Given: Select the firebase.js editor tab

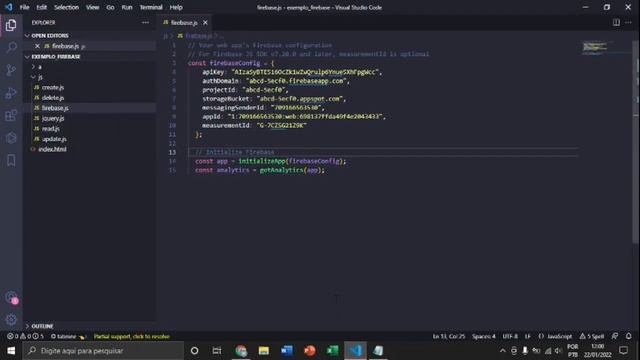Looking at the screenshot, I should 184,22.
